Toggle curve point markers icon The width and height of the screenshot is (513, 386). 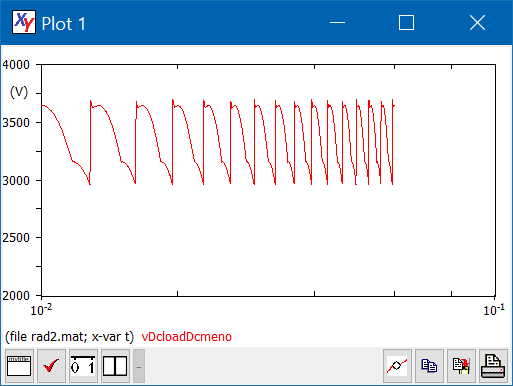(x=397, y=366)
